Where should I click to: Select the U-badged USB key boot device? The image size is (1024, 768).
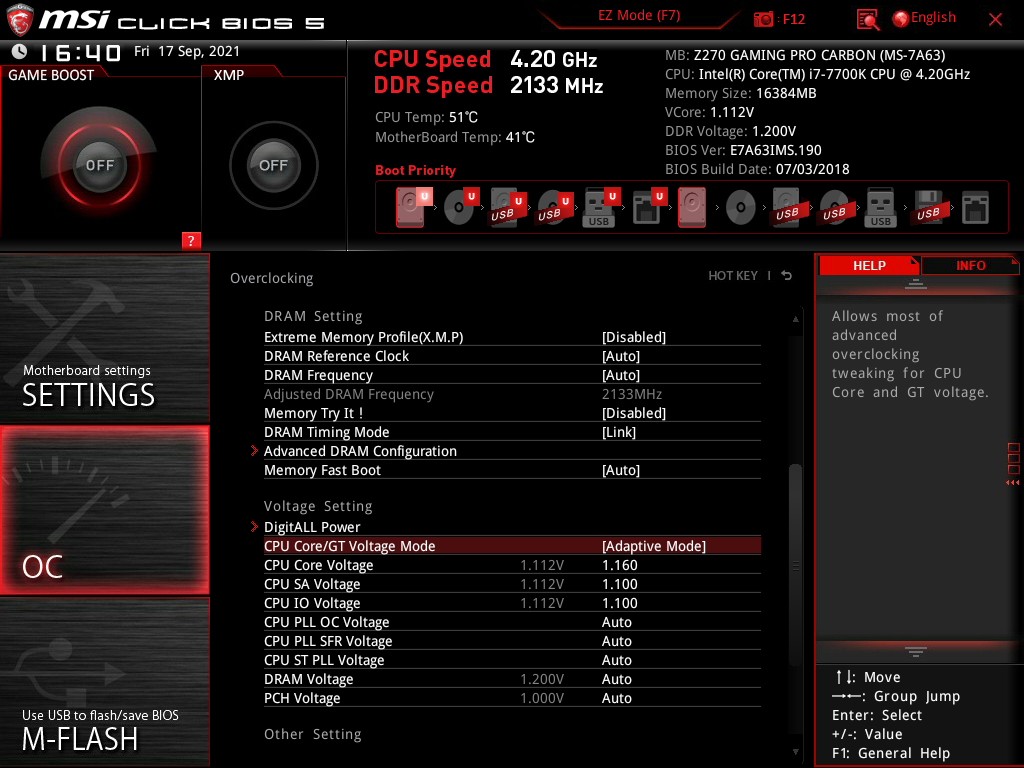pos(601,207)
